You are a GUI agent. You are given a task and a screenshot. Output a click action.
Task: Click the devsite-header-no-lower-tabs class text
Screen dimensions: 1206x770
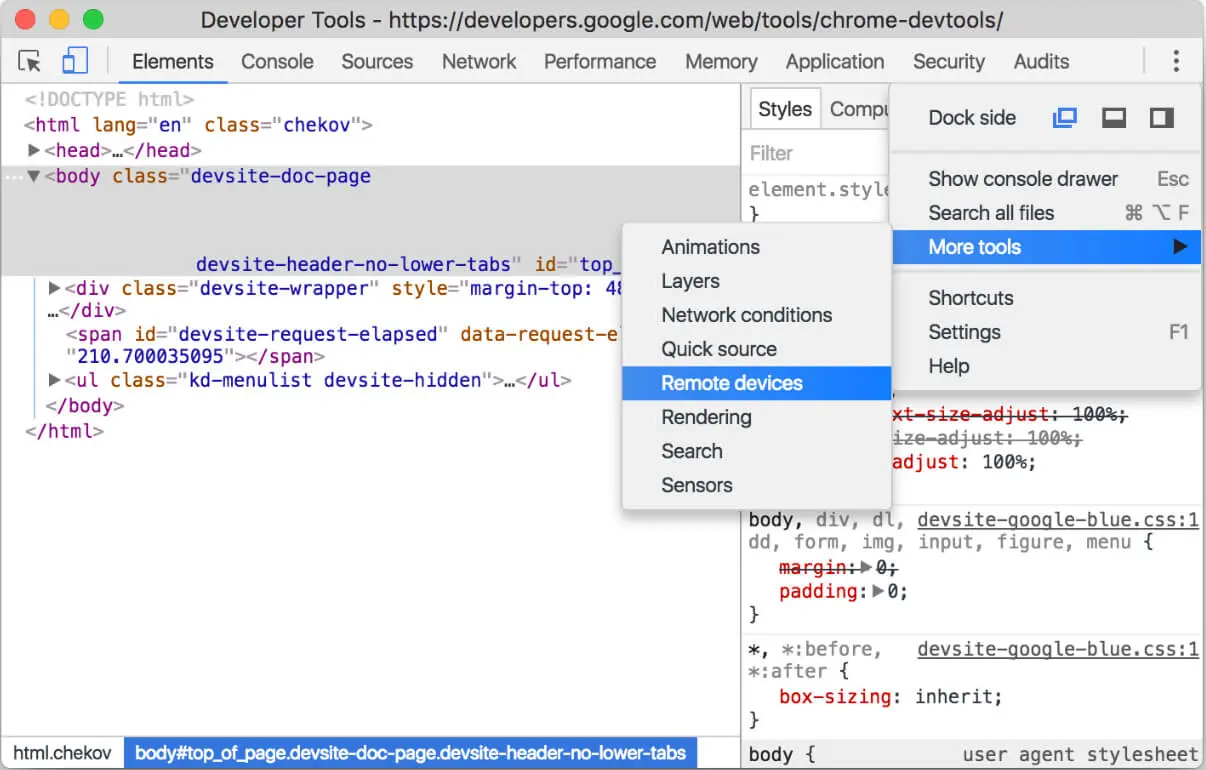(354, 265)
